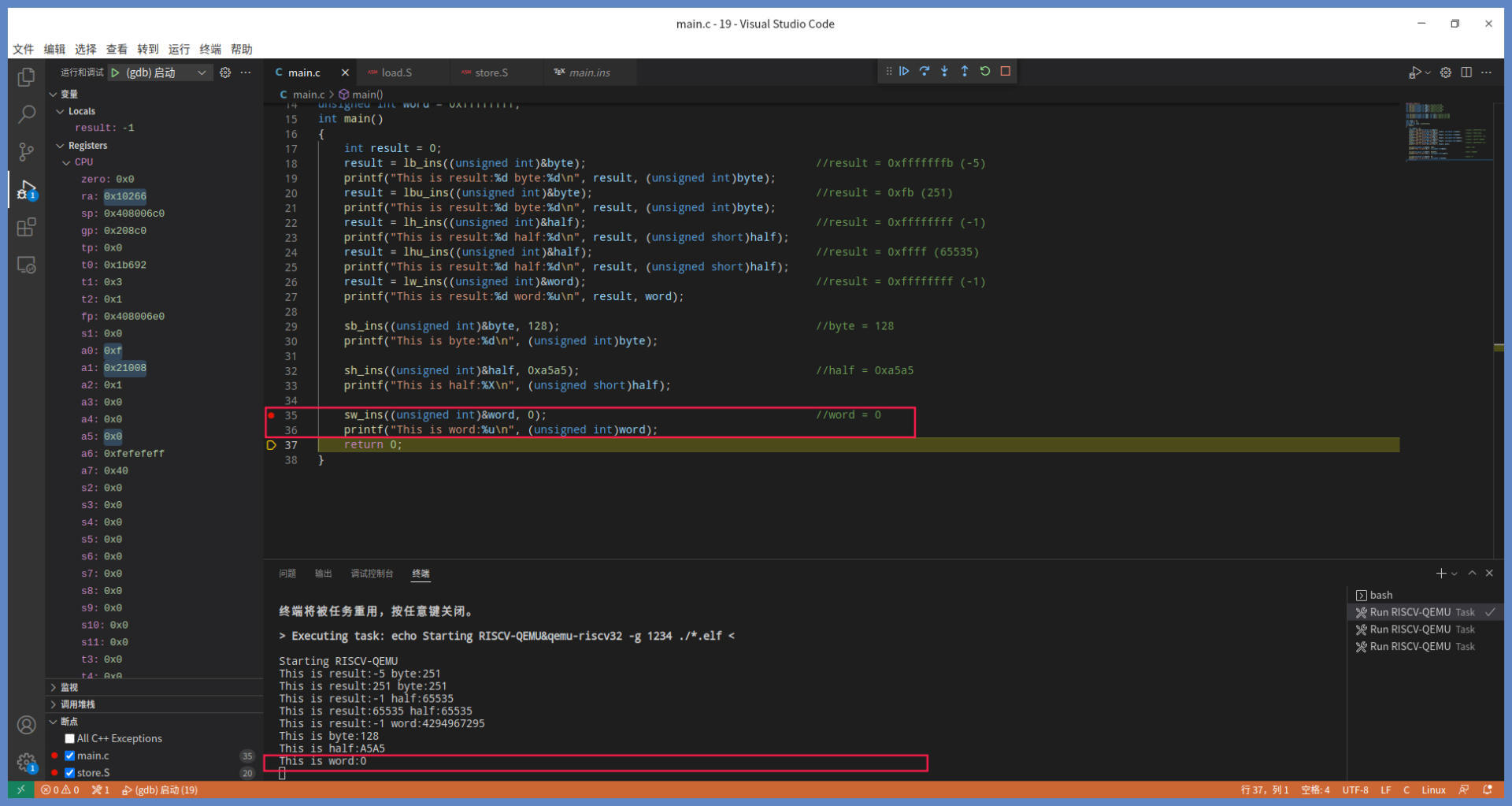
Task: Click the debug Continue button
Action: tap(904, 71)
